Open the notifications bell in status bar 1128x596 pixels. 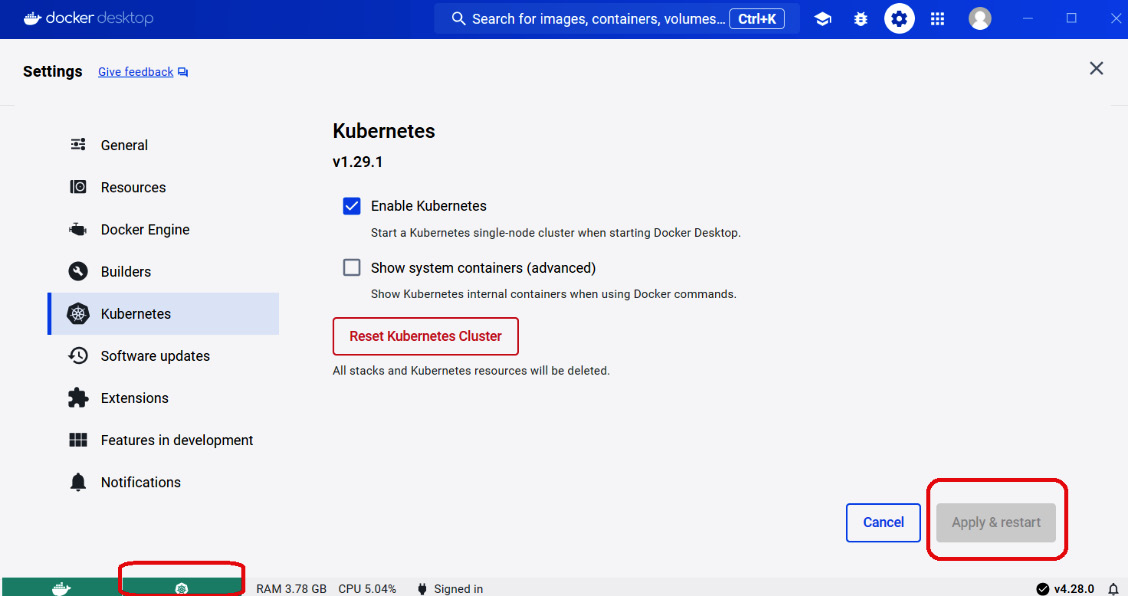coord(1113,589)
